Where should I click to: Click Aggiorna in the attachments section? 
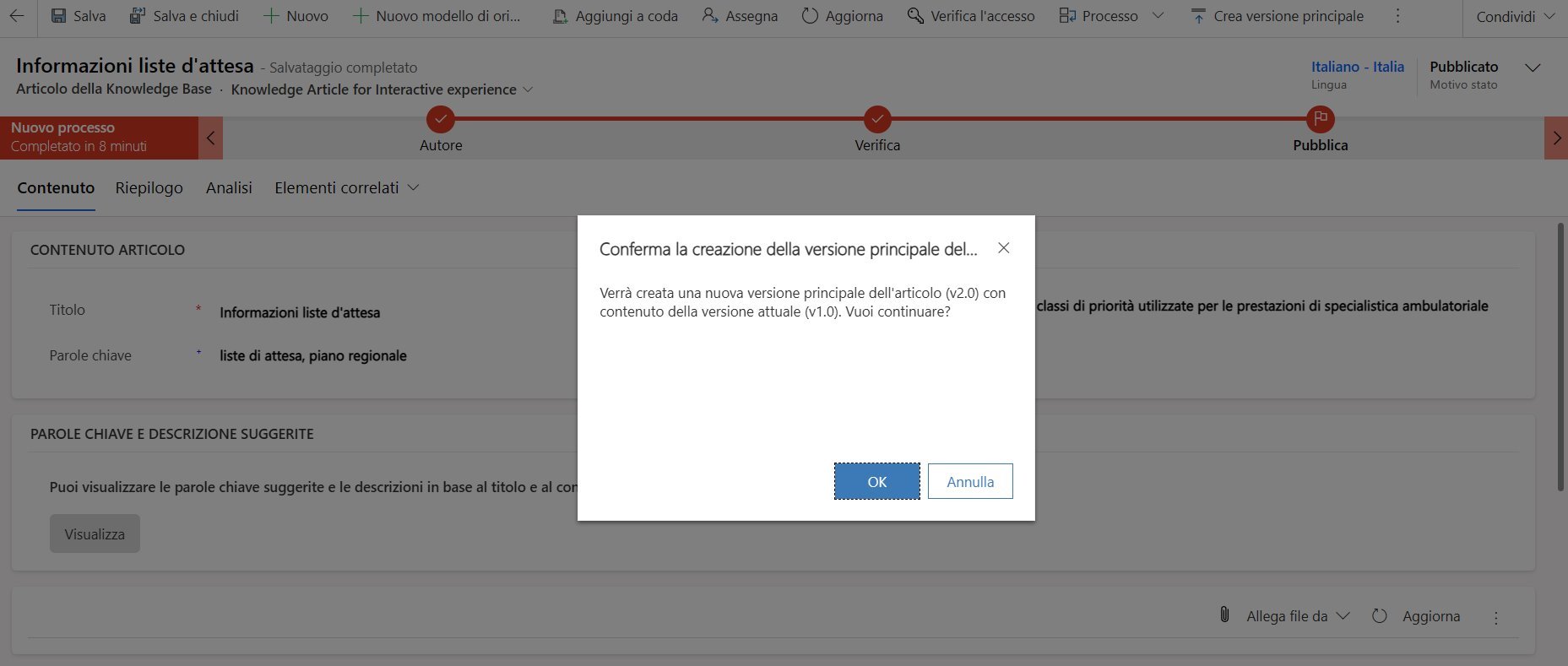[x=1416, y=616]
